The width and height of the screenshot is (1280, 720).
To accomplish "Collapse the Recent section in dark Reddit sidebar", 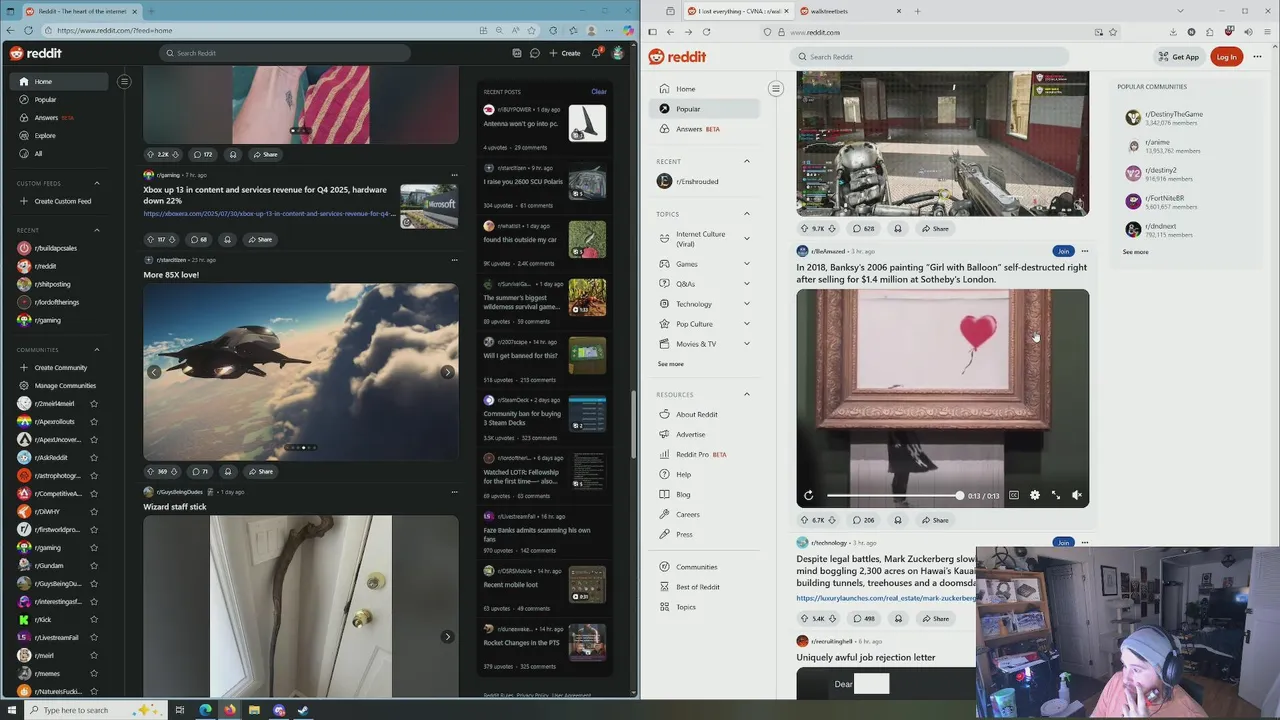I will coord(97,230).
